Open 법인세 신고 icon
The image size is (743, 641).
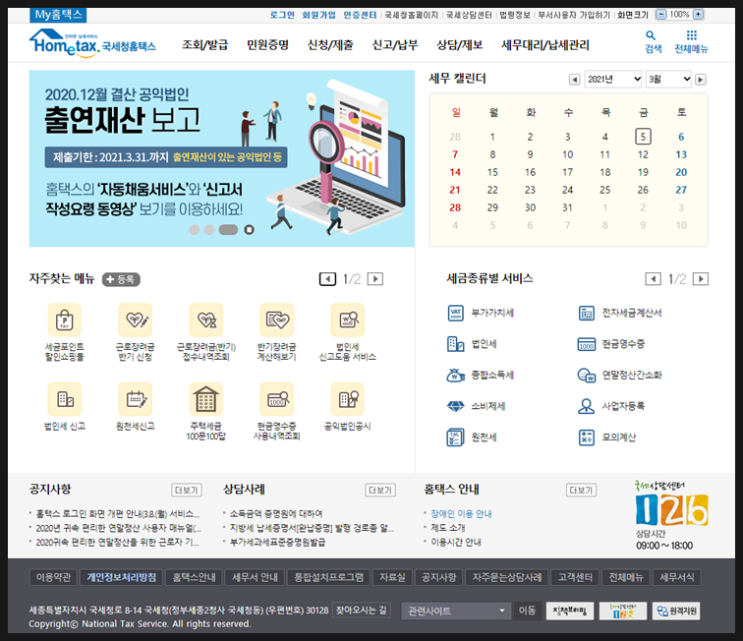tap(64, 399)
